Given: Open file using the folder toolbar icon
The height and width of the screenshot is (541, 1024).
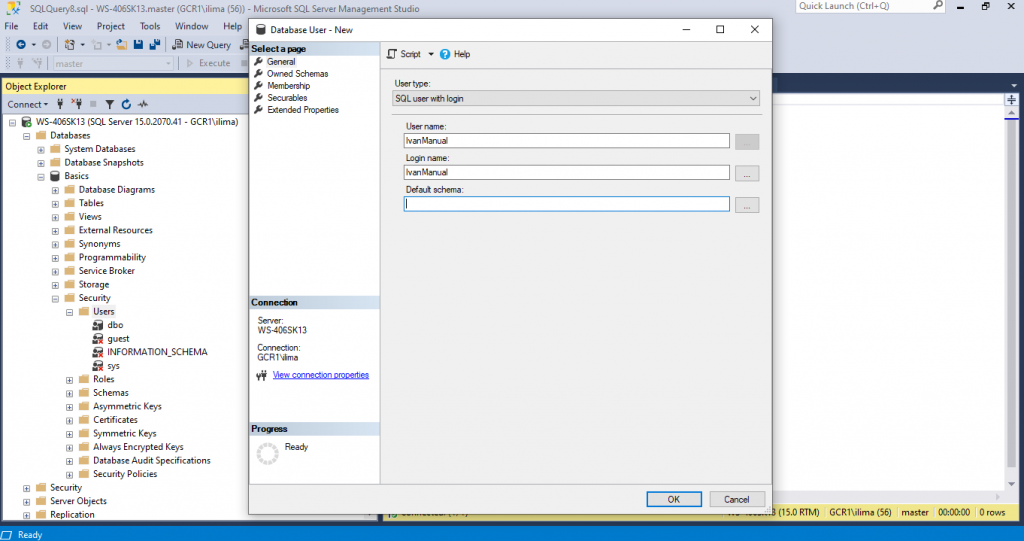Looking at the screenshot, I should coord(121,44).
